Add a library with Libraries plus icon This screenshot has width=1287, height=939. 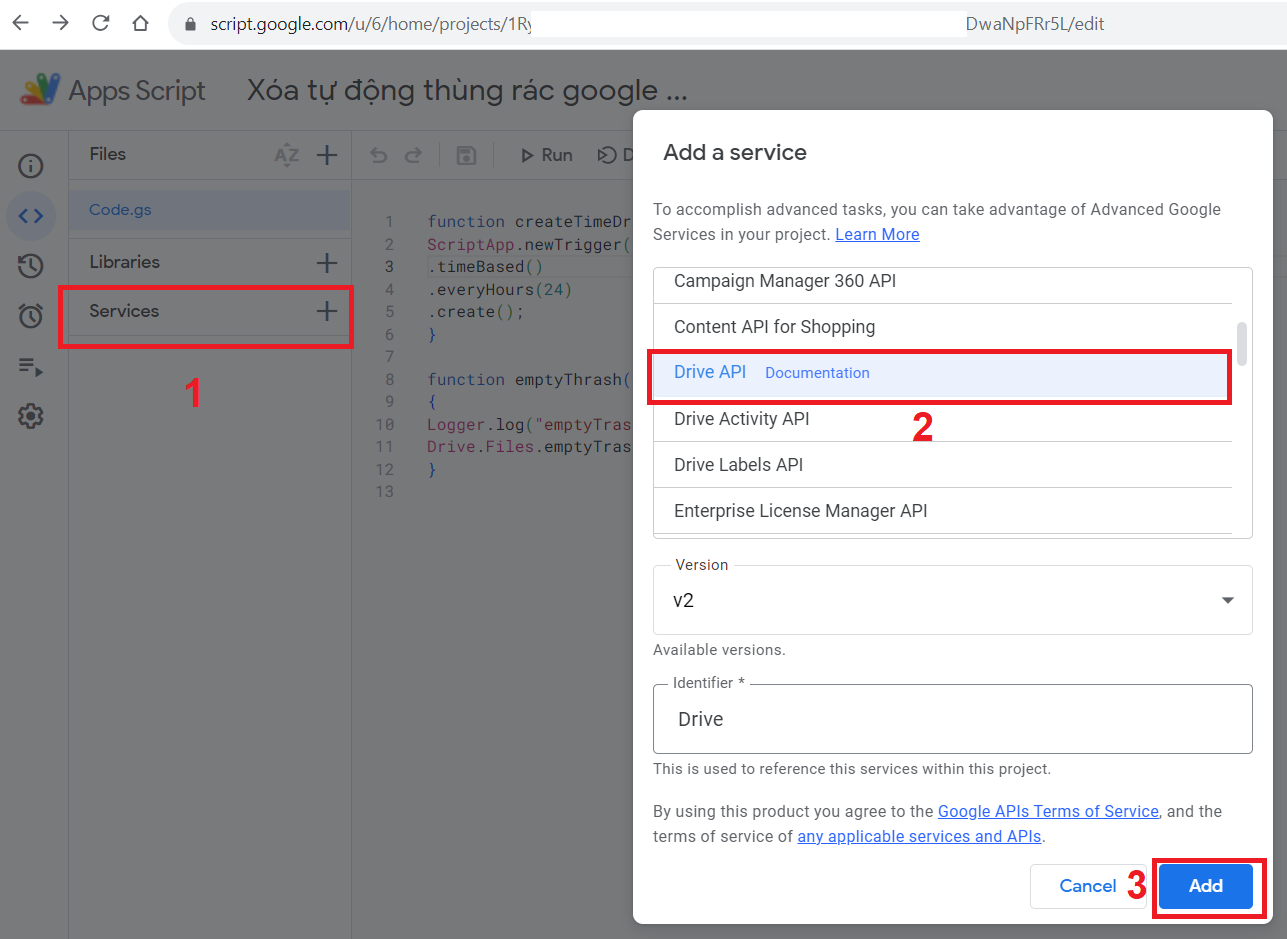[x=327, y=263]
